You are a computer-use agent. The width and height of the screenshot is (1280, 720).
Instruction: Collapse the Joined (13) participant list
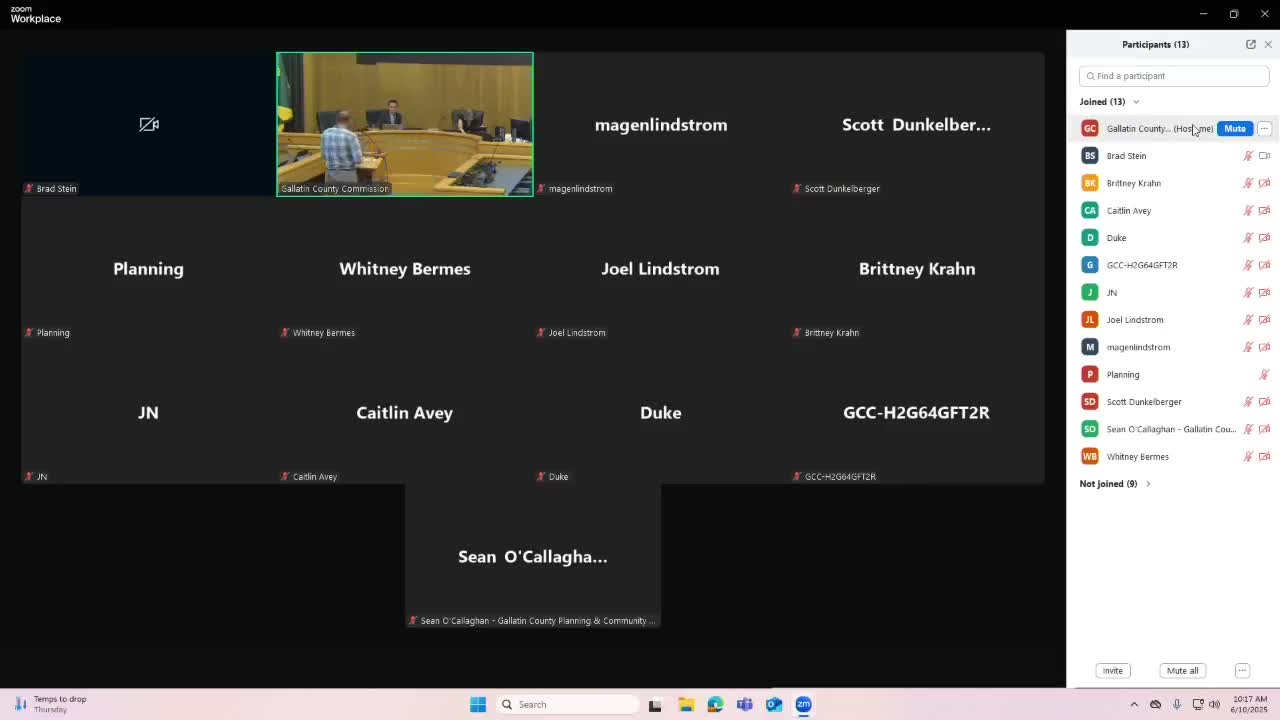tap(1136, 102)
